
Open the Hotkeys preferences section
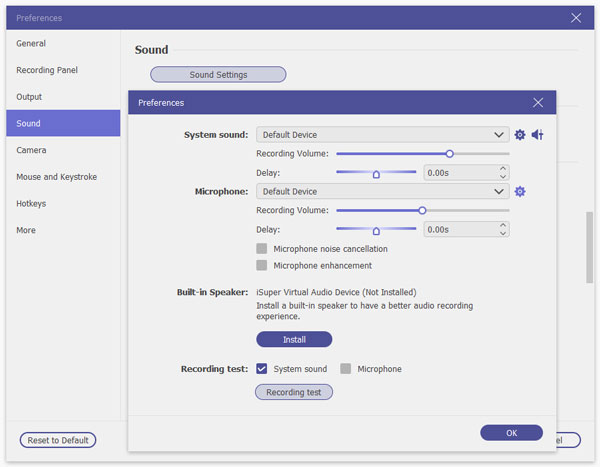(31, 203)
